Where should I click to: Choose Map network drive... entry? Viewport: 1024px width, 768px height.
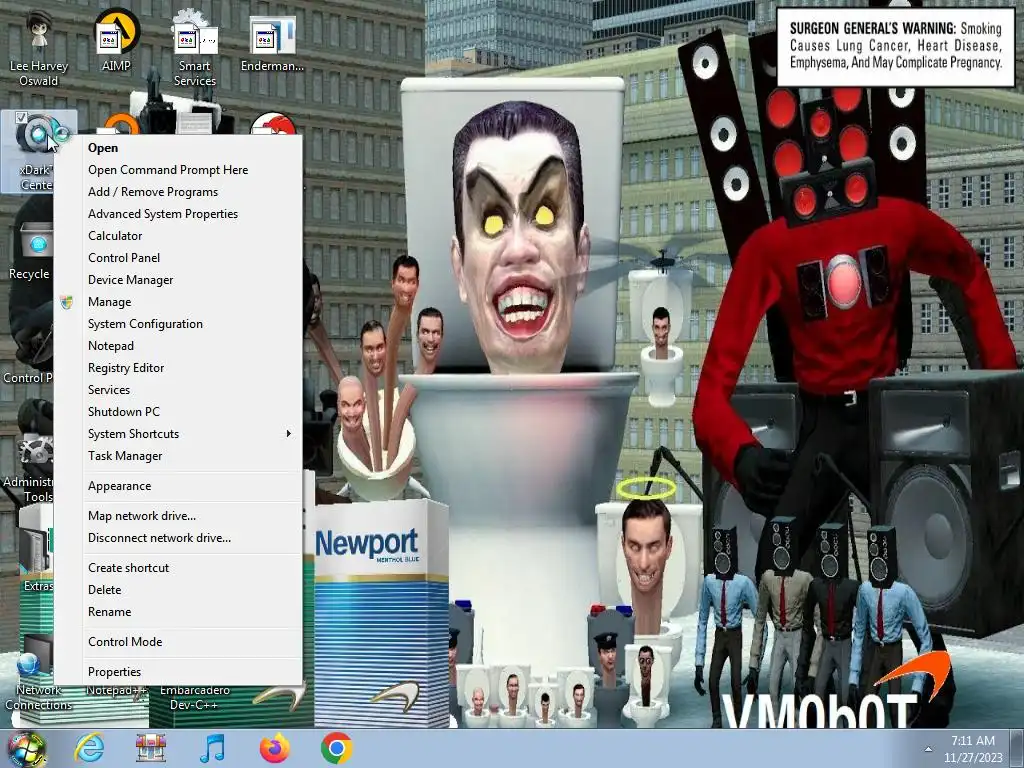(x=178, y=516)
